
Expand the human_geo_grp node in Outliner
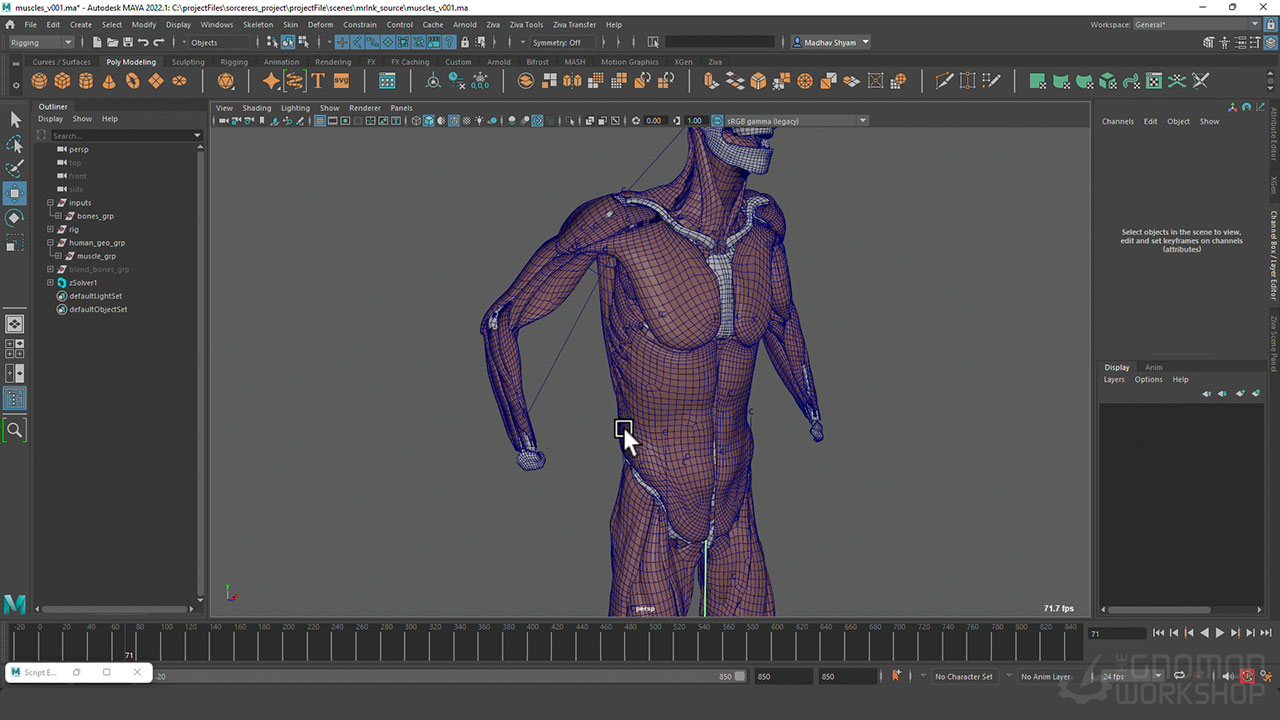coord(50,243)
